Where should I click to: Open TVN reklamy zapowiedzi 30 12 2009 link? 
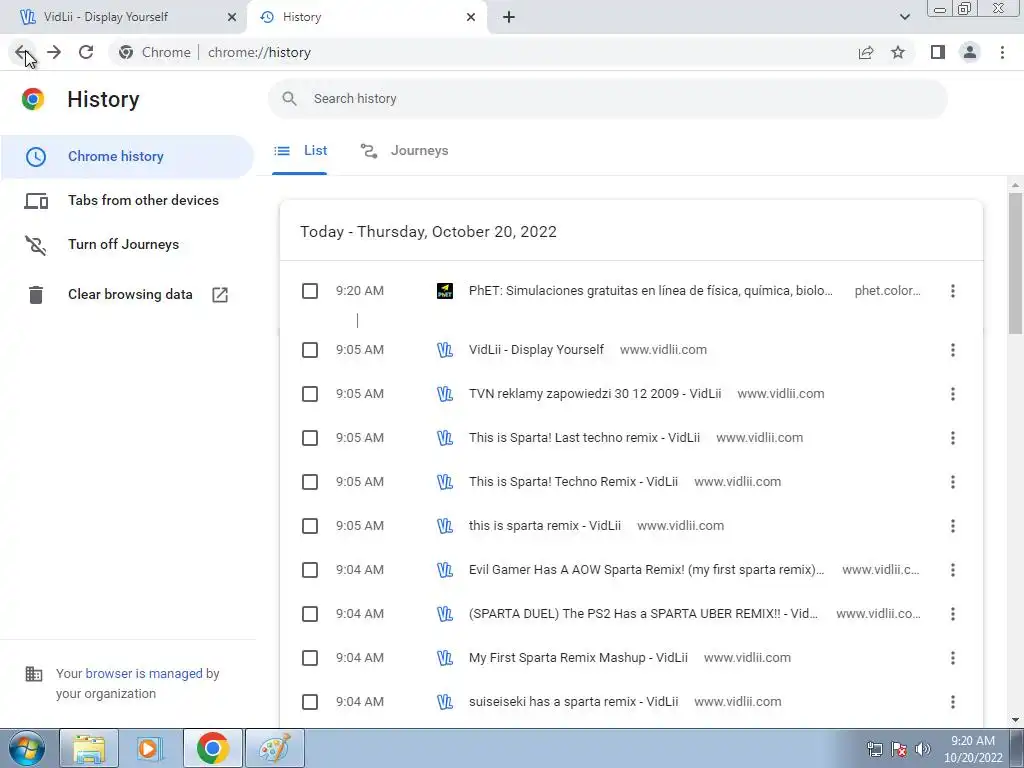point(595,394)
